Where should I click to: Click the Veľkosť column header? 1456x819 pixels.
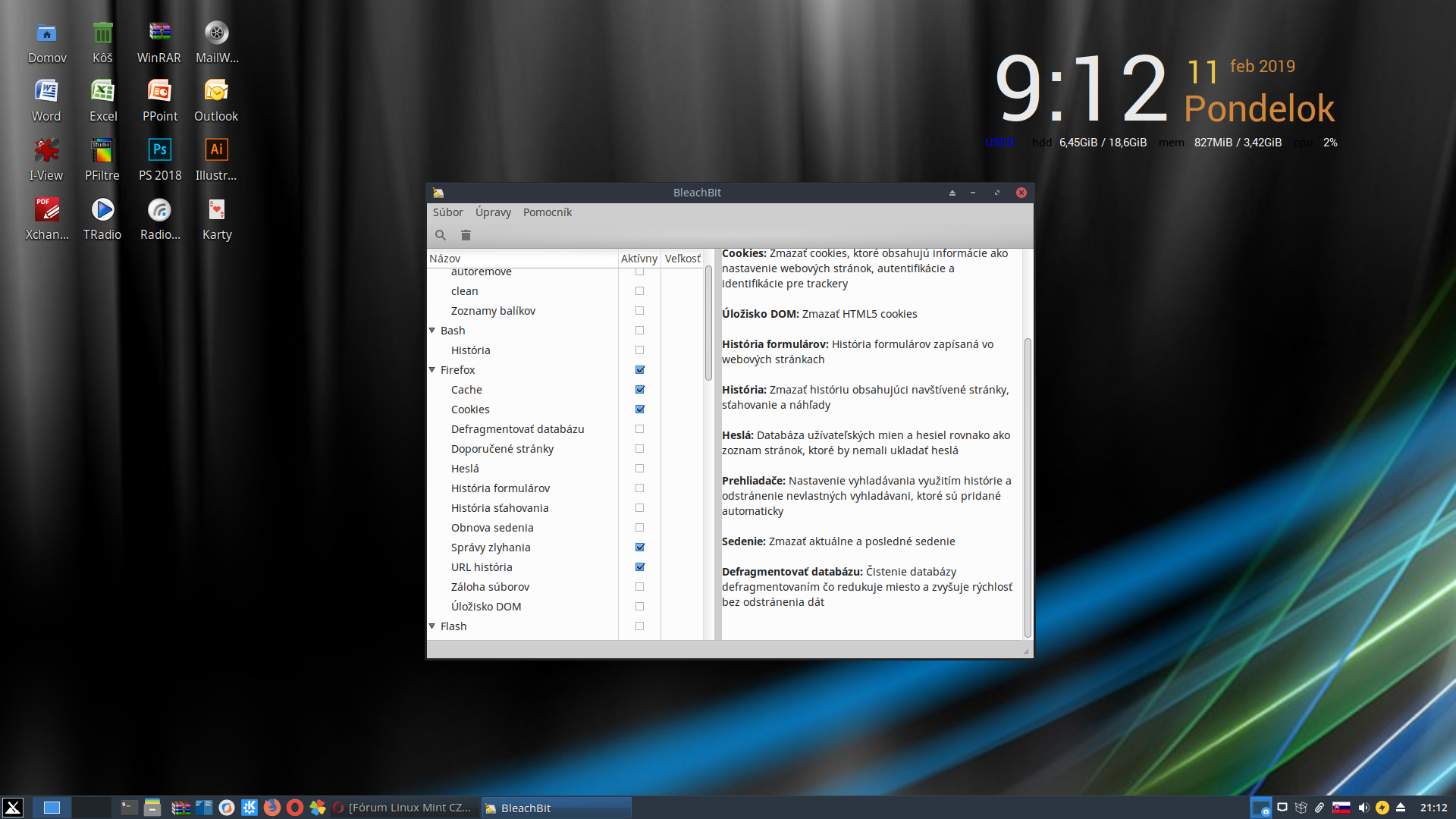[682, 259]
